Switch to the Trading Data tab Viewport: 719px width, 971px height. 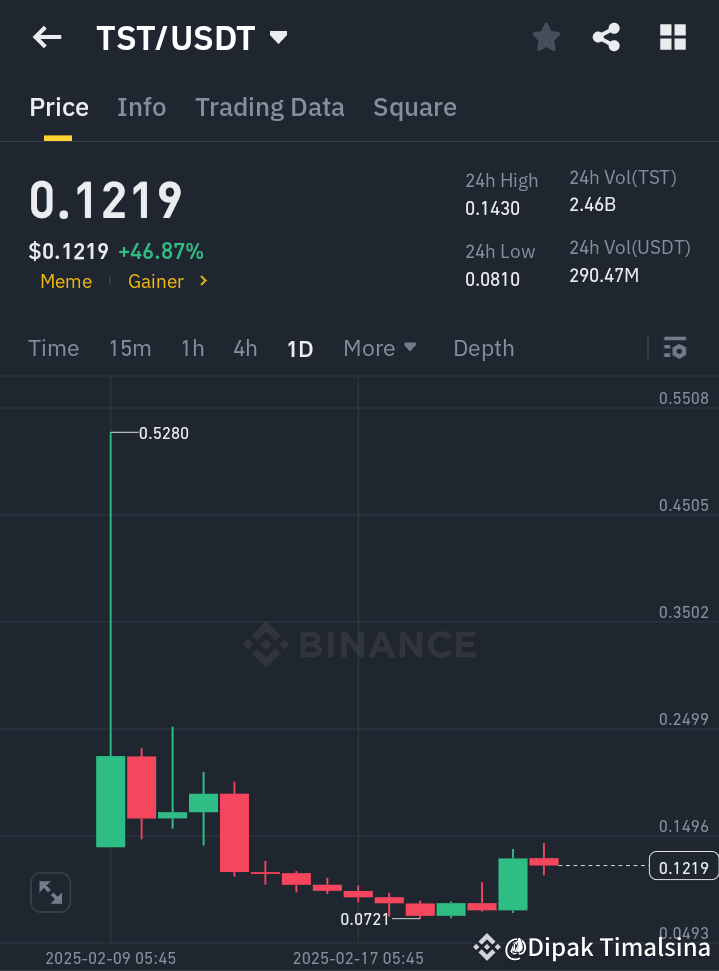269,107
